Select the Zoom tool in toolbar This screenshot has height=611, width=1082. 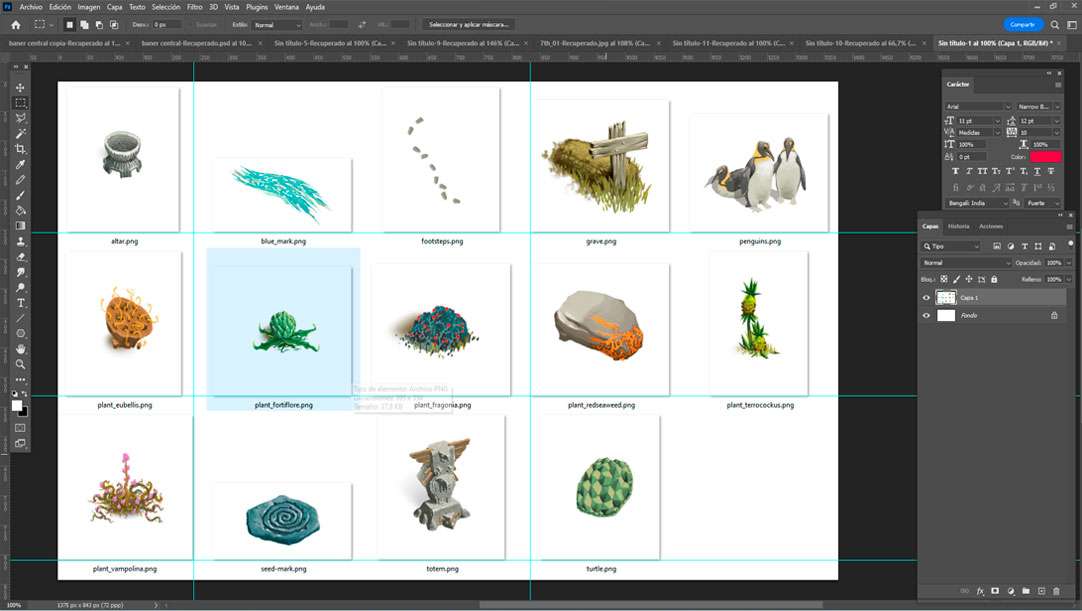tap(20, 364)
